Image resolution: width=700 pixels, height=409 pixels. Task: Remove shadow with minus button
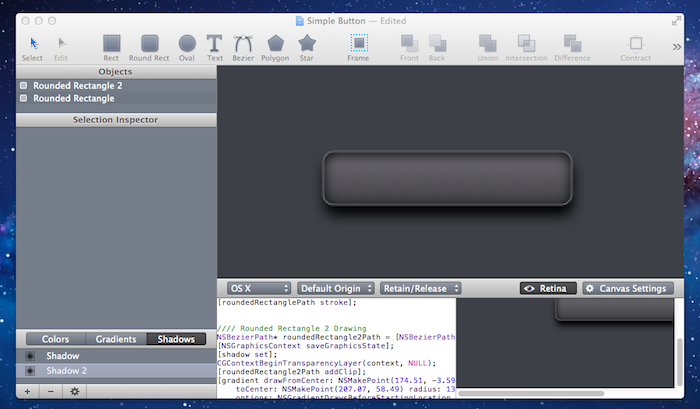[50, 392]
